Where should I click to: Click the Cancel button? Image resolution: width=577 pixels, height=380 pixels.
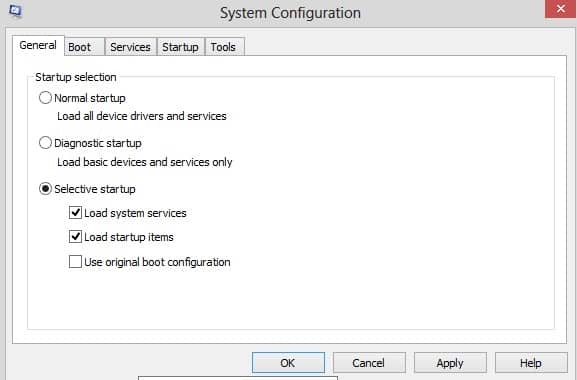369,363
